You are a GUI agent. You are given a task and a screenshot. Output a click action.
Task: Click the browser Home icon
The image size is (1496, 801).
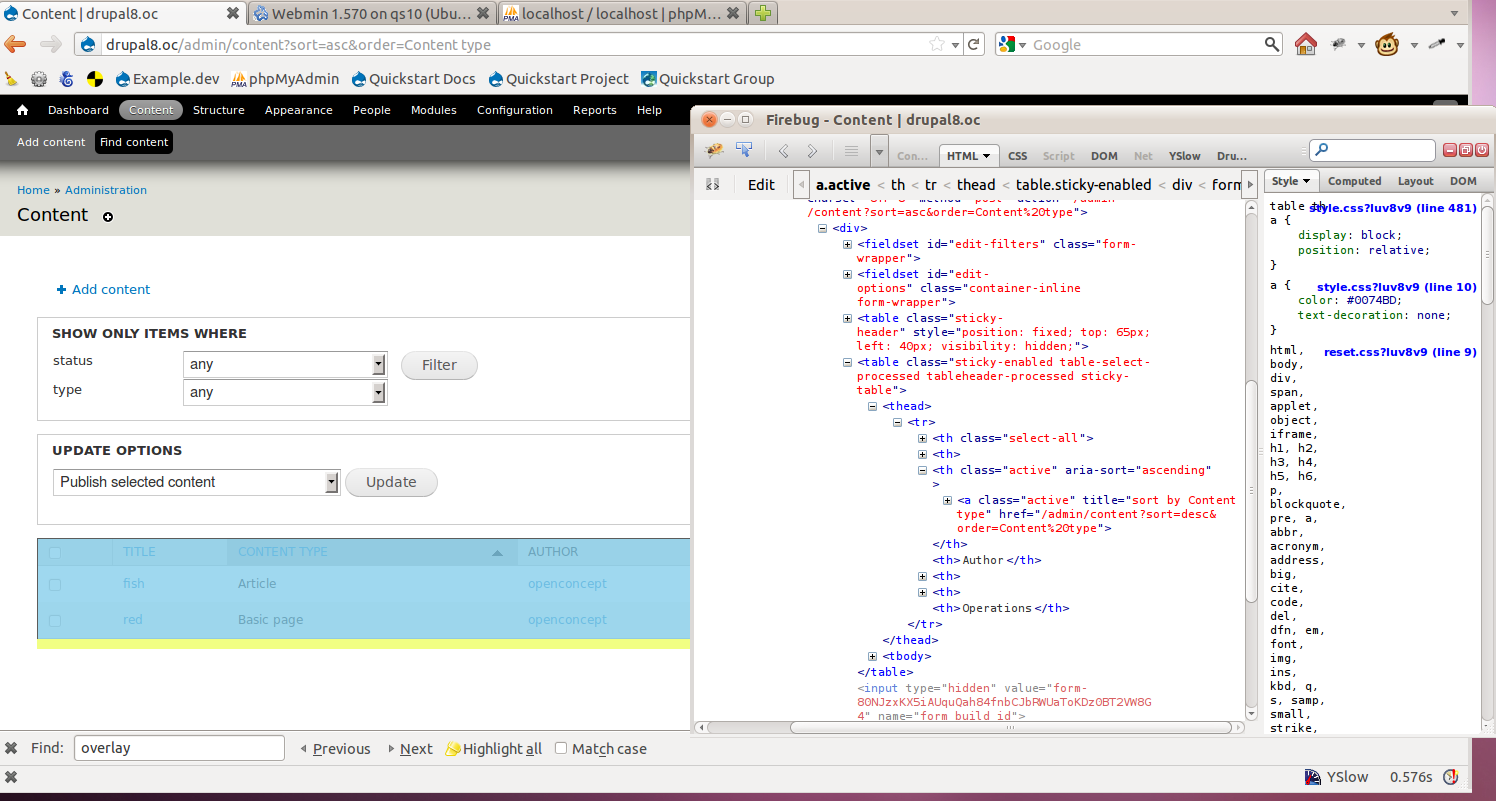pos(1306,44)
